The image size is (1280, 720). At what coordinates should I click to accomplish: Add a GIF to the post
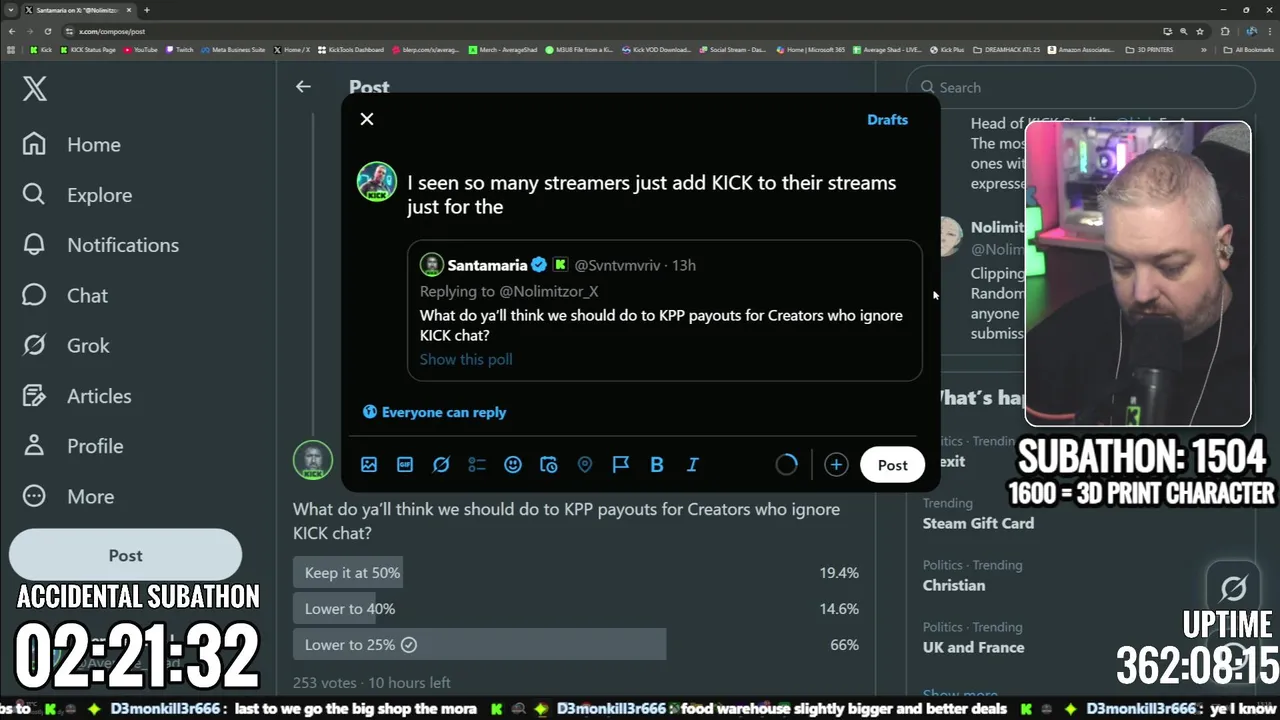point(405,464)
